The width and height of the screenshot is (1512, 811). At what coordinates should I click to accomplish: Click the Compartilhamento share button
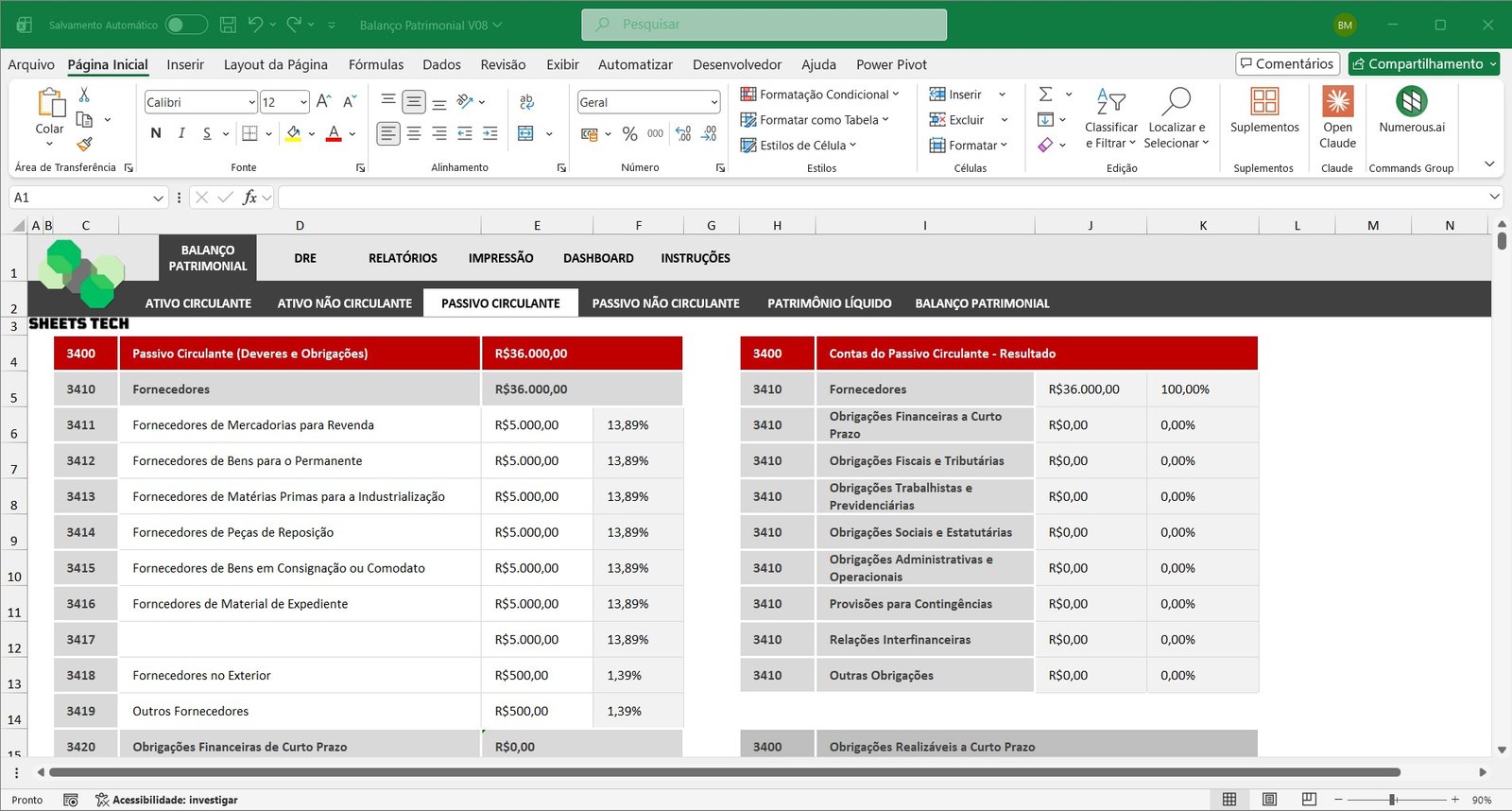pos(1423,63)
